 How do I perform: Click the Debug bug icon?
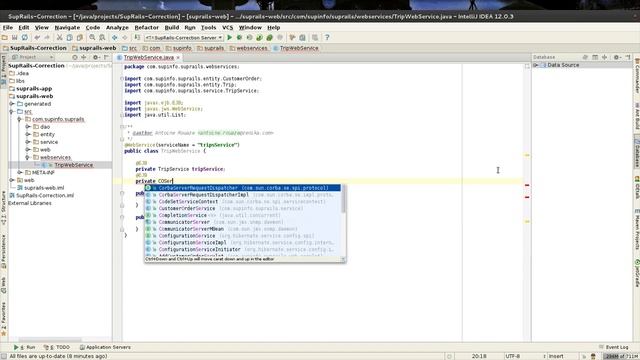coord(240,38)
